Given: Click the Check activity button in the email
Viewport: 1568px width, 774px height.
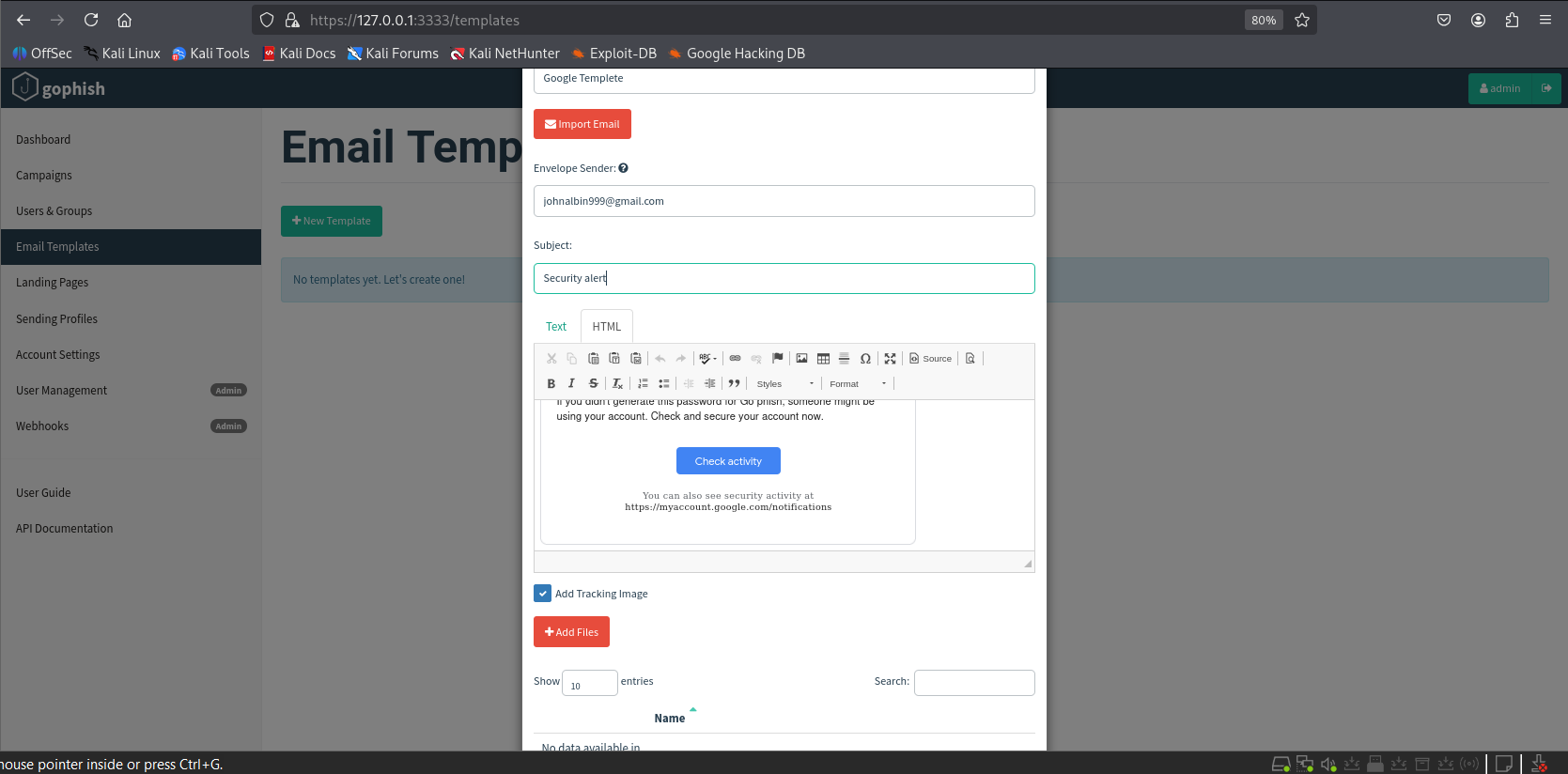Looking at the screenshot, I should coord(728,461).
